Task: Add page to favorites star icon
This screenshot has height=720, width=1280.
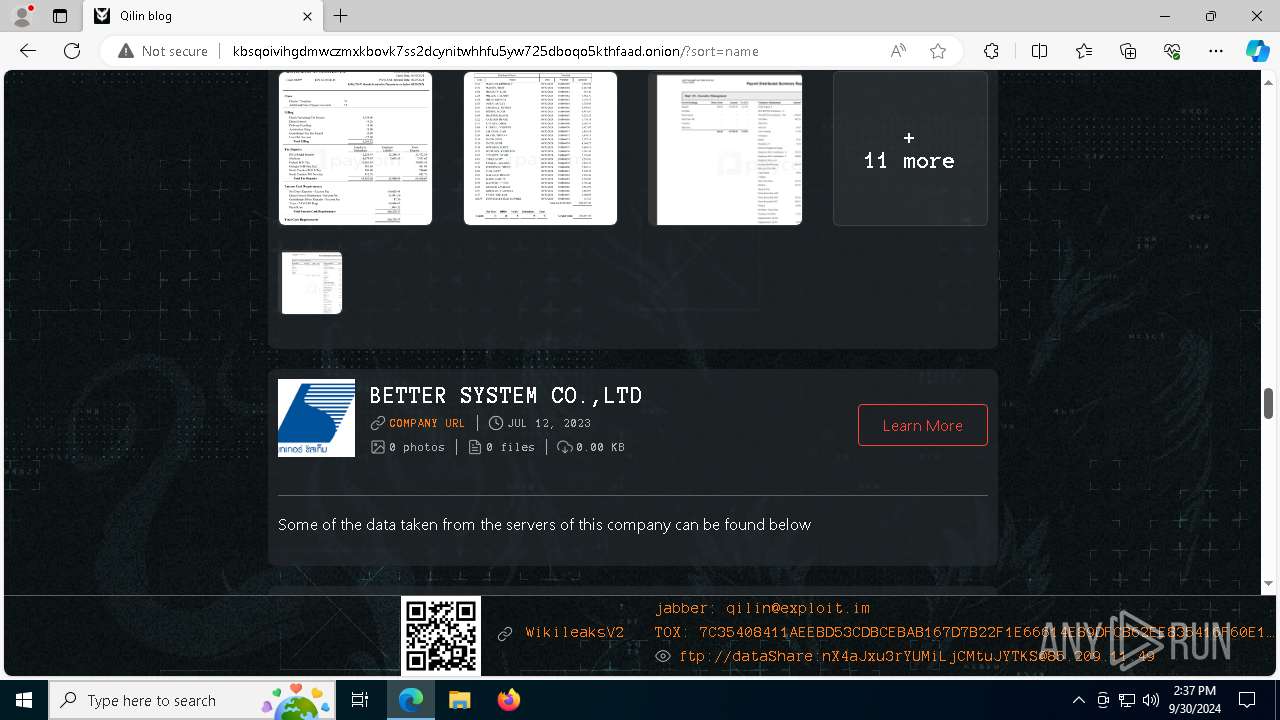Action: click(938, 51)
